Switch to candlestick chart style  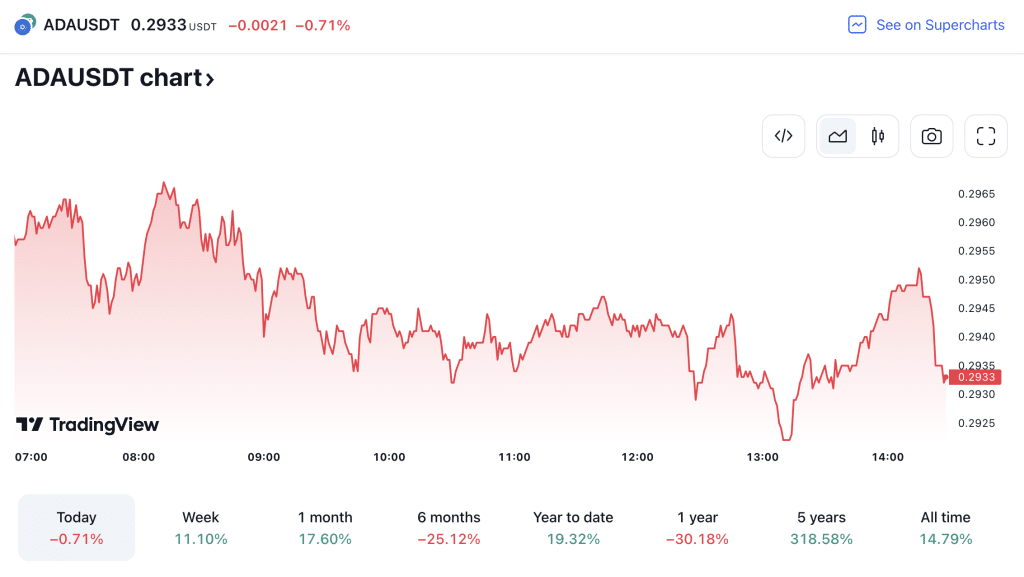[878, 136]
